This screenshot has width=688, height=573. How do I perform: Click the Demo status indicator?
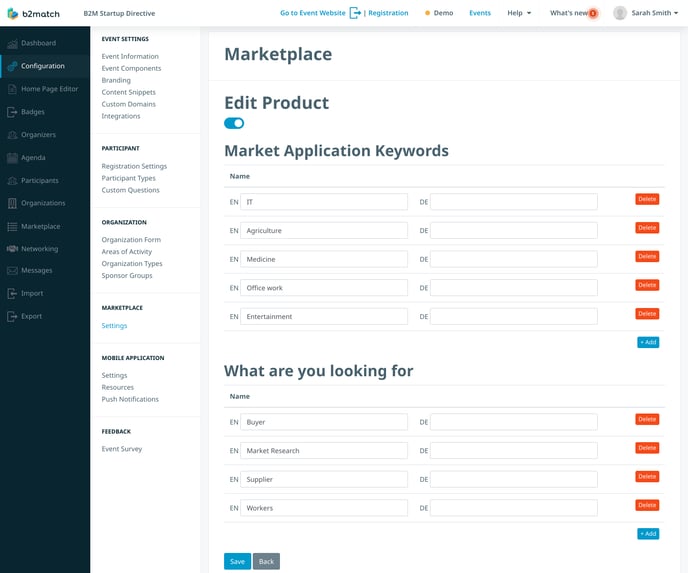pyautogui.click(x=439, y=13)
